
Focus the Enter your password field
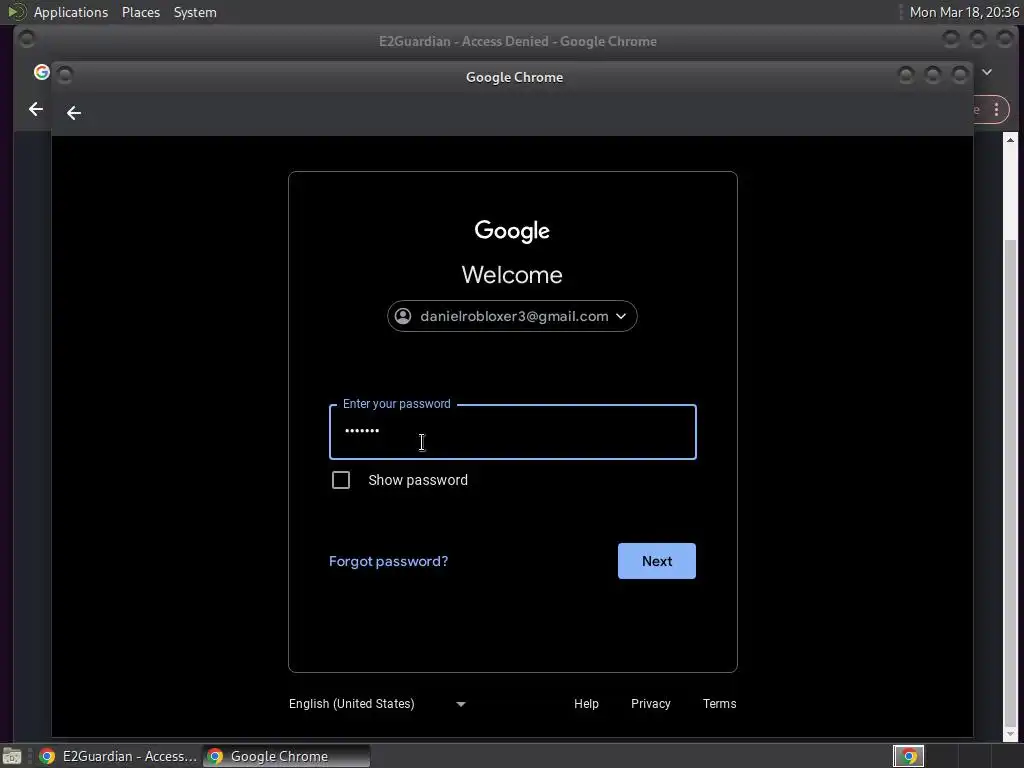(x=513, y=432)
